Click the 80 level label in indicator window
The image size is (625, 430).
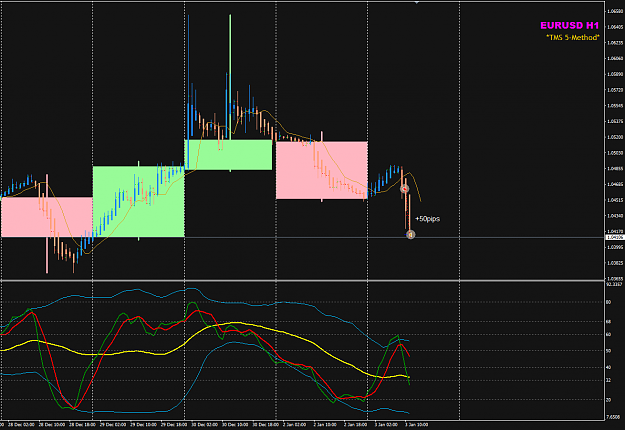tap(609, 302)
